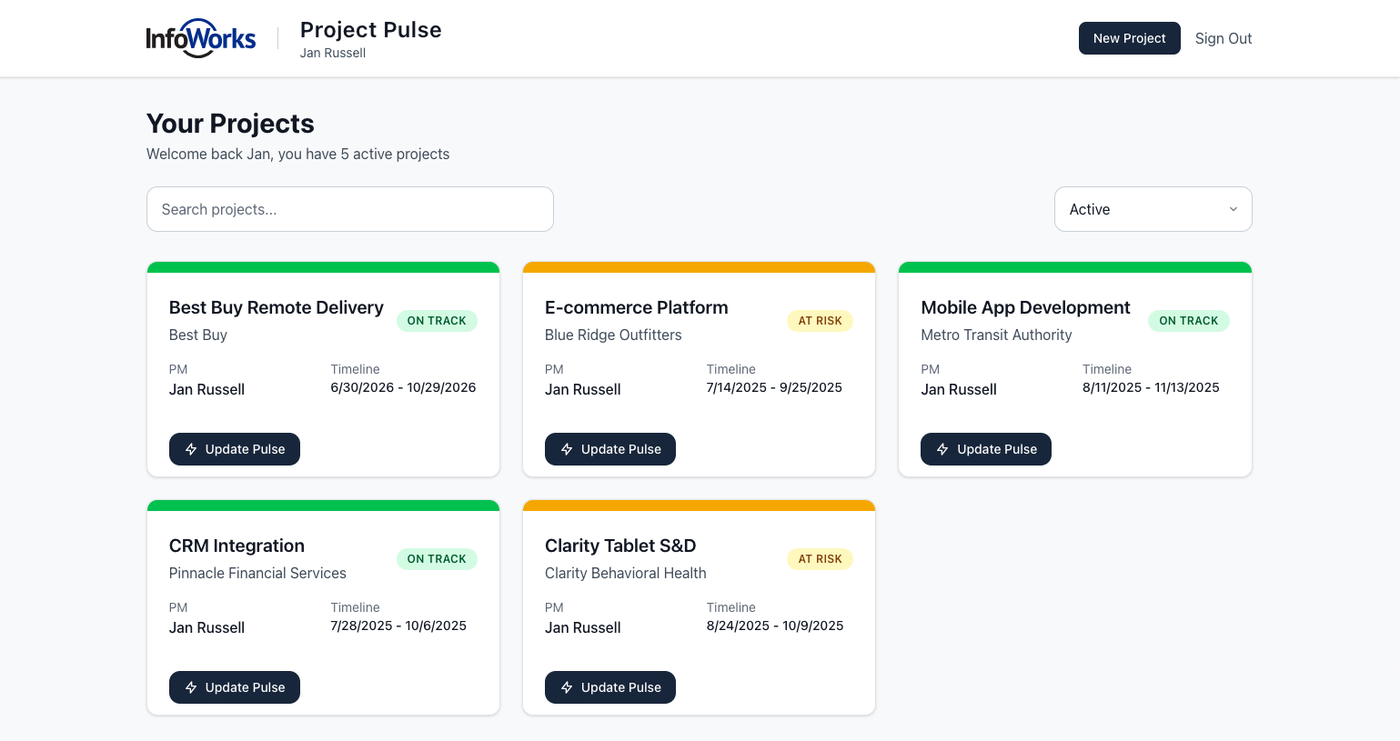1400x741 pixels.
Task: Click the Your Projects heading
Action: (230, 123)
